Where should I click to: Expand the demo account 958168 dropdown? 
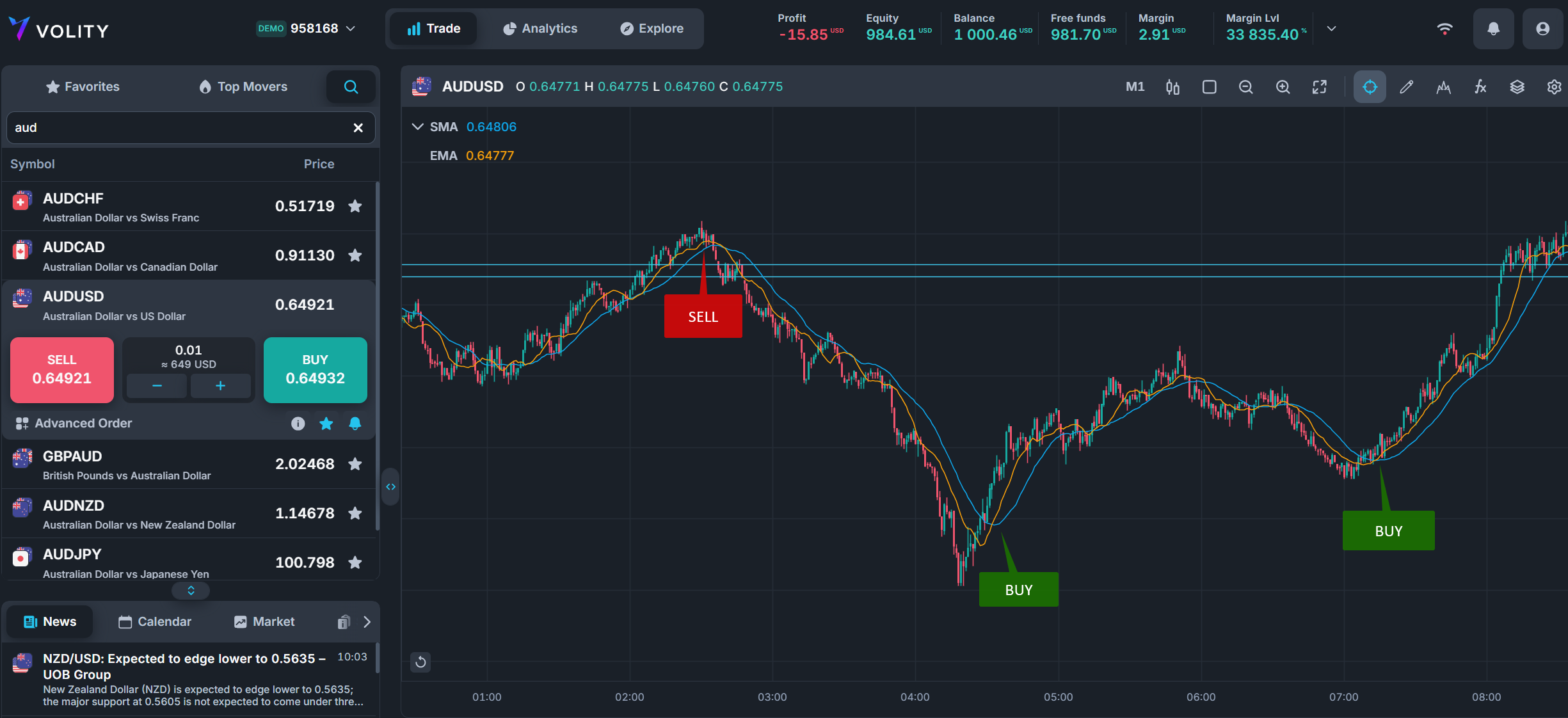[x=351, y=29]
